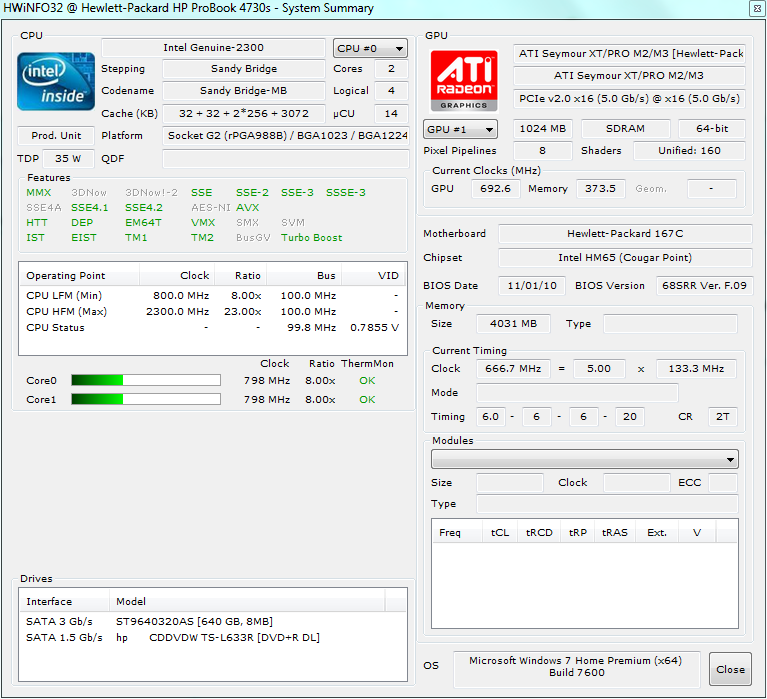This screenshot has width=767, height=699.
Task: Close the System Summary window via title bar X
Action: [757, 9]
